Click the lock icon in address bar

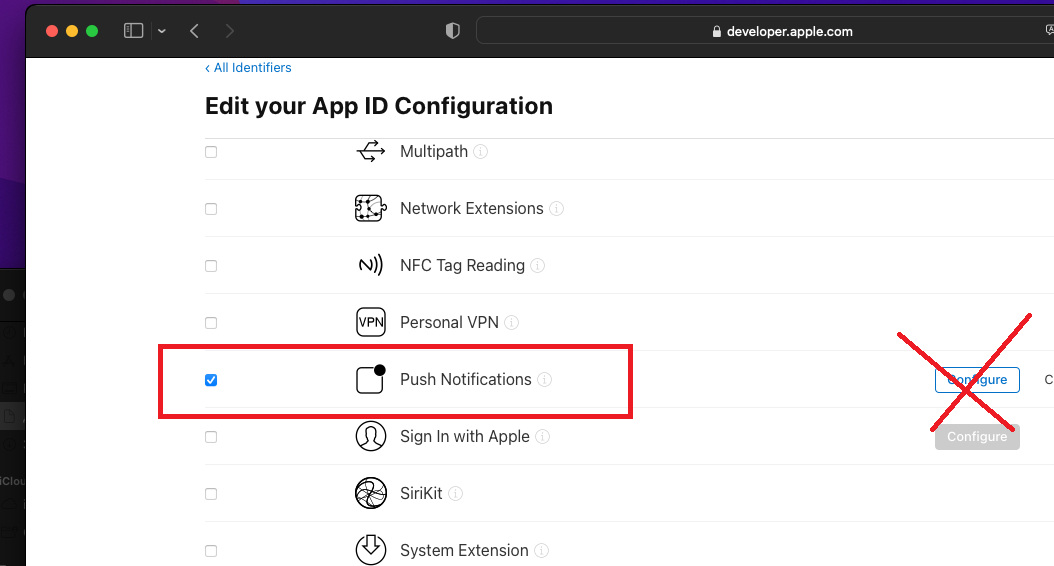click(717, 32)
